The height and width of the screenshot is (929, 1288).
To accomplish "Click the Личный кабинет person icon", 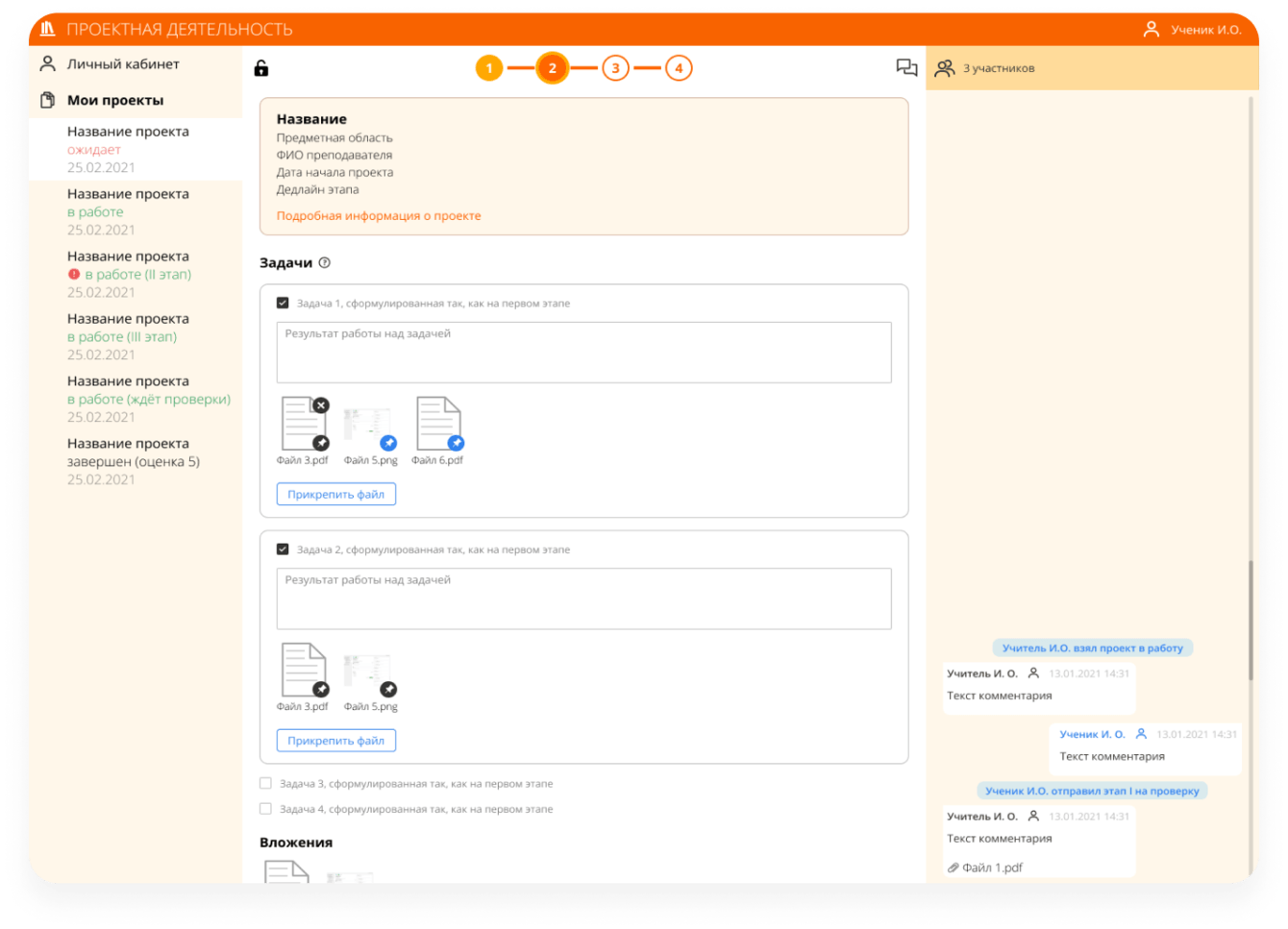I will click(x=47, y=63).
